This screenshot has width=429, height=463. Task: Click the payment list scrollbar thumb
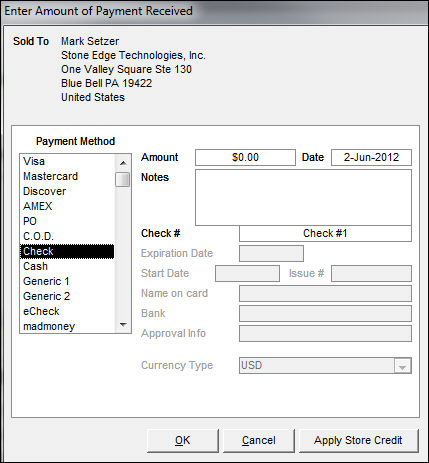coord(123,179)
